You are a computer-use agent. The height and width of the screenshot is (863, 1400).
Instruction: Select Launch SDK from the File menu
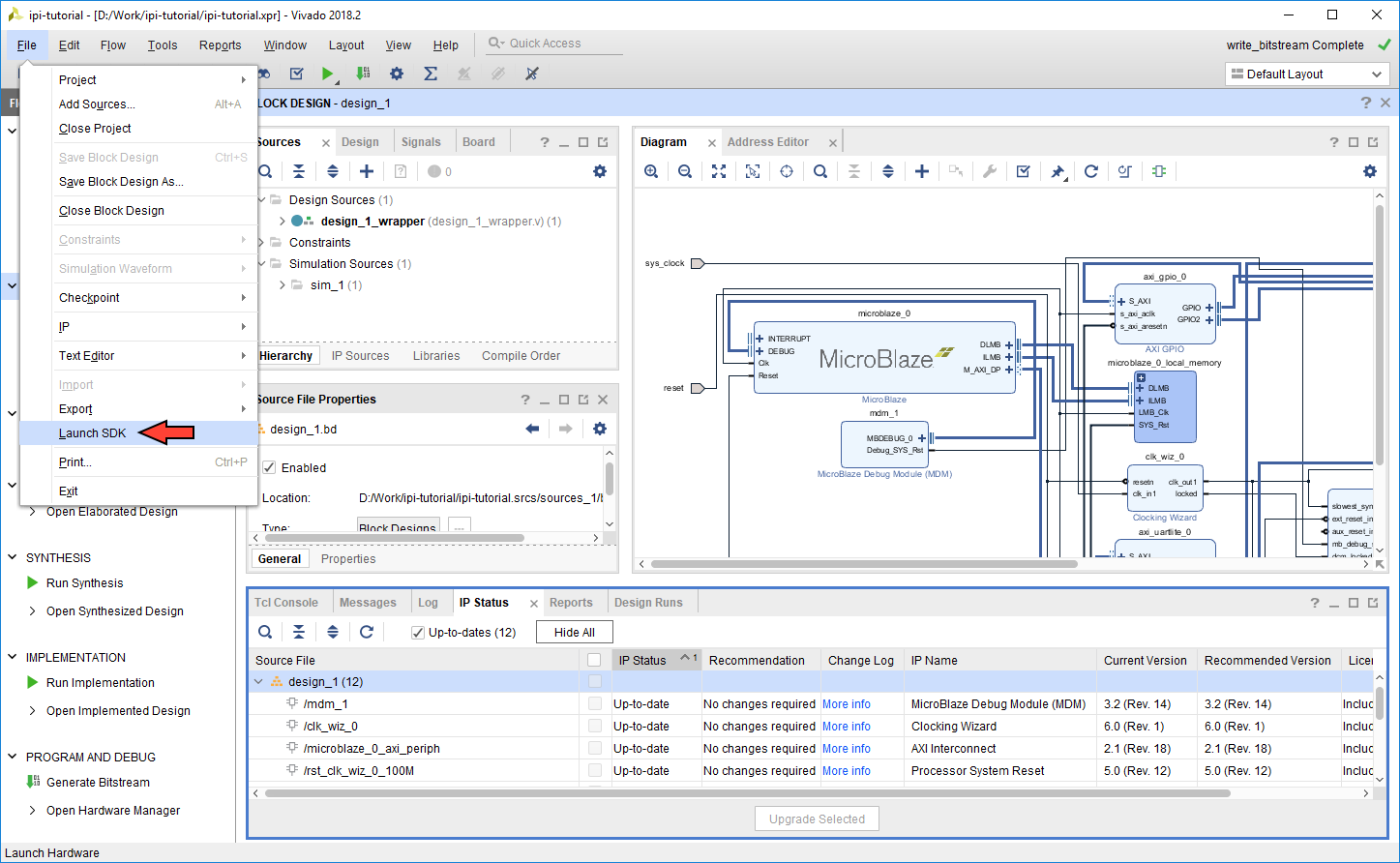coord(138,433)
